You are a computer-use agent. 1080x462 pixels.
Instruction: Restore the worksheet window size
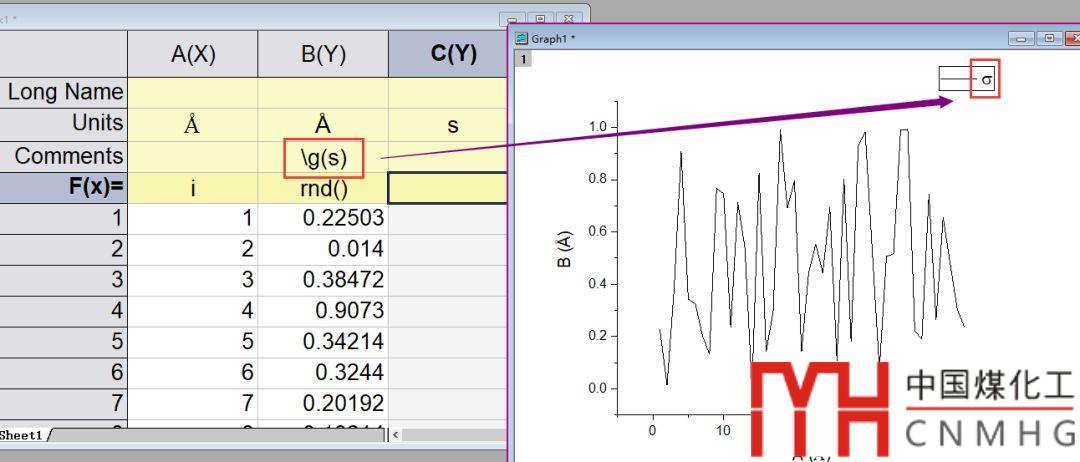pyautogui.click(x=542, y=20)
